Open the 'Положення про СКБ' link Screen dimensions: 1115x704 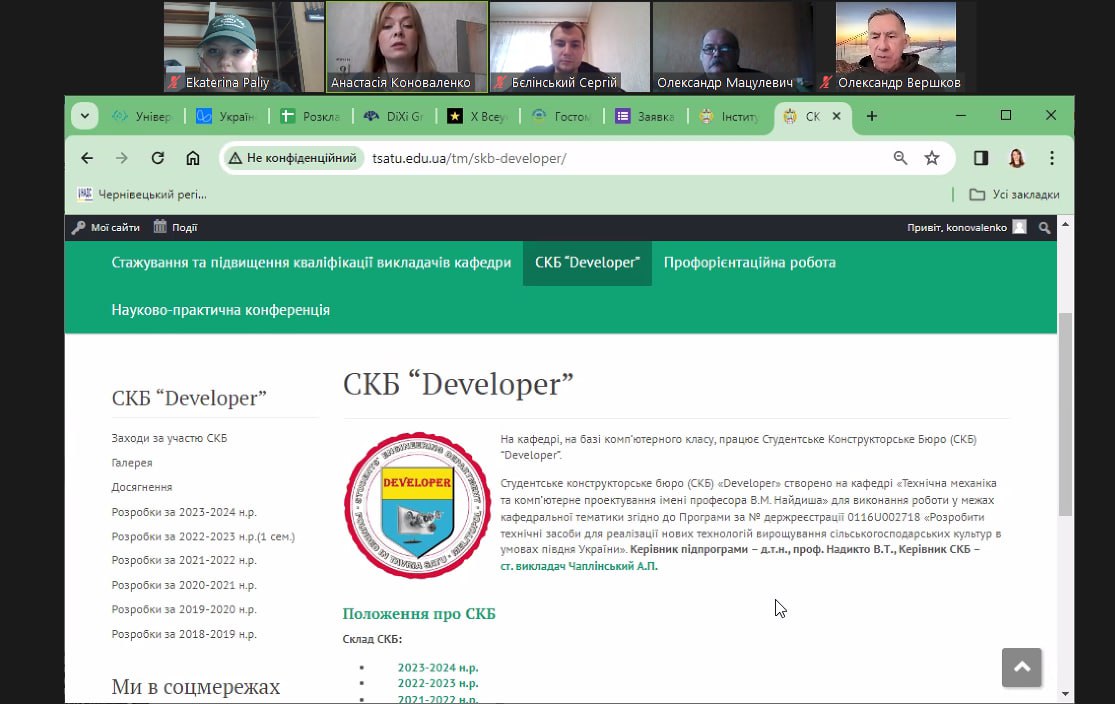pos(419,614)
